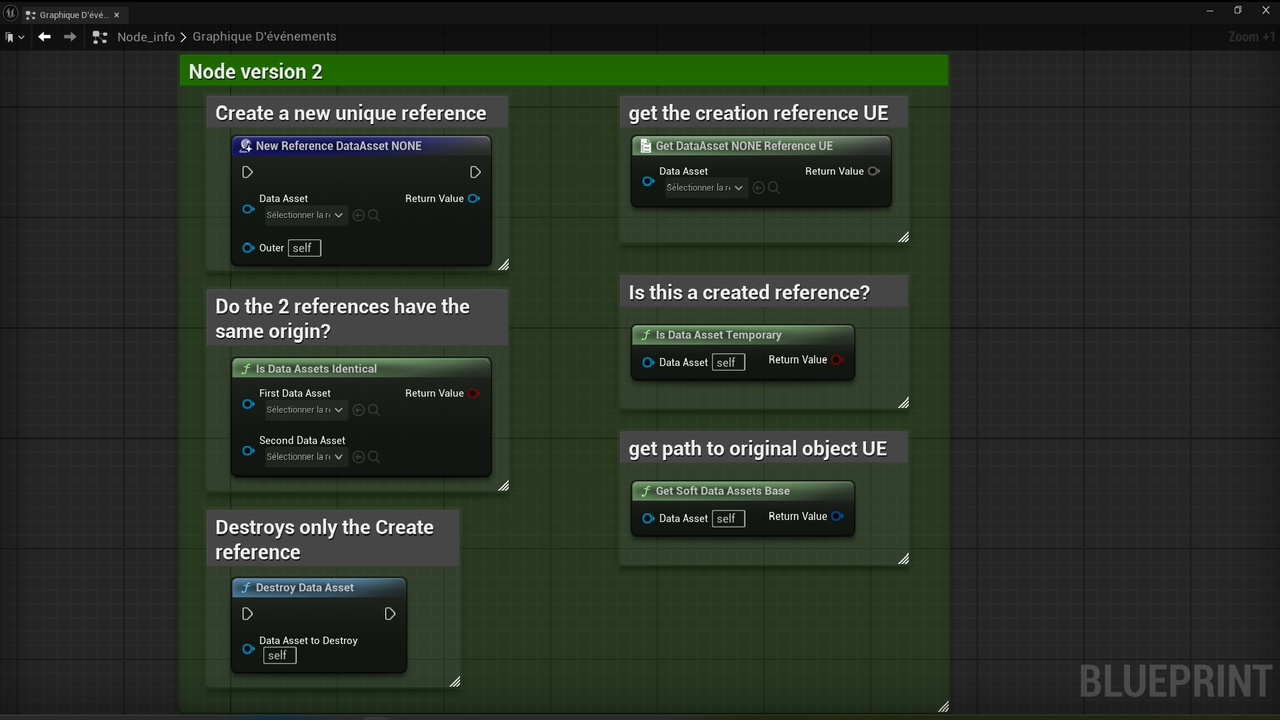Select 'Destroys only the Create reference' comment

tap(333, 539)
